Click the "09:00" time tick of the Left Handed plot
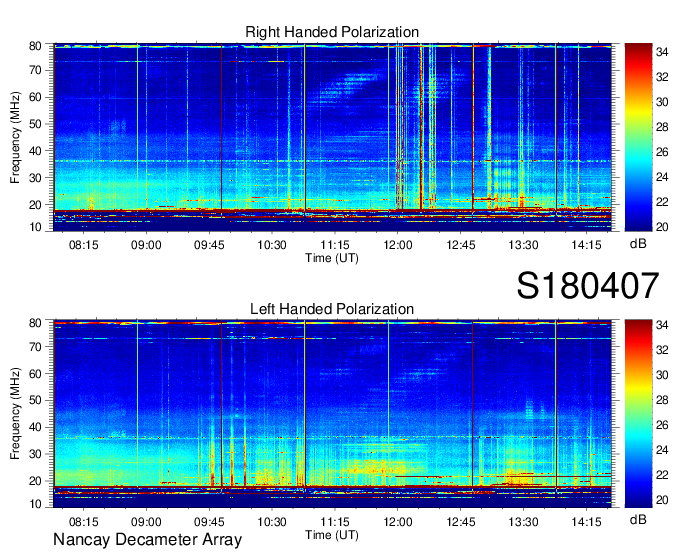 (146, 521)
